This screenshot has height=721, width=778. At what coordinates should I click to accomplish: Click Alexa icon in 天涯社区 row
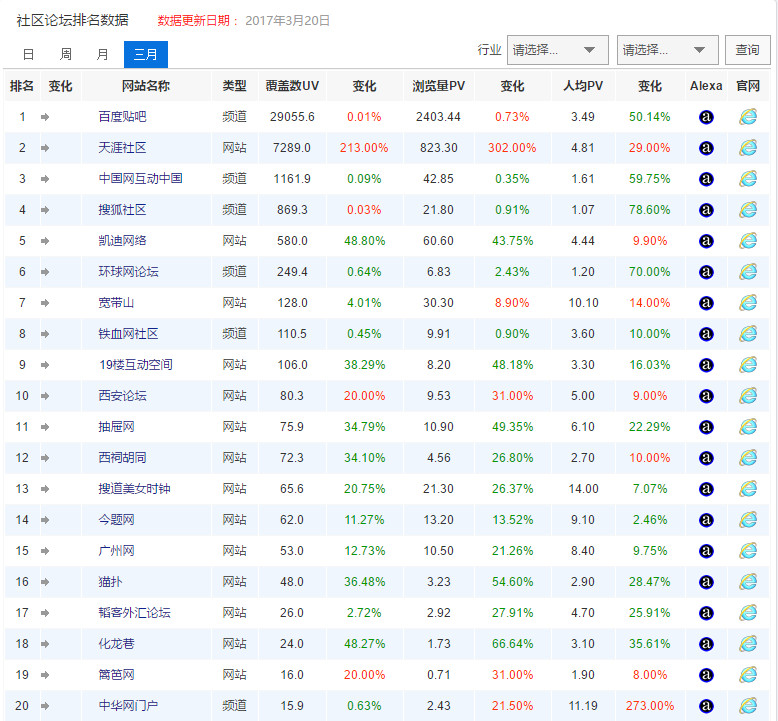point(706,148)
